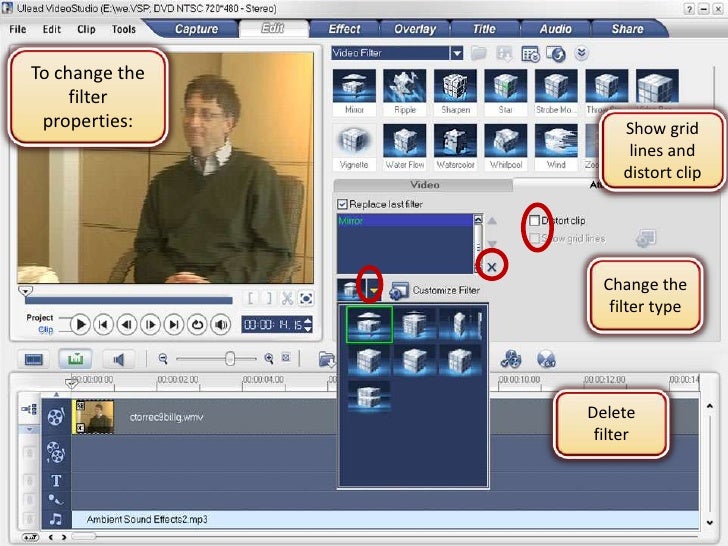Select the Video options tab
The width and height of the screenshot is (728, 546).
(424, 185)
